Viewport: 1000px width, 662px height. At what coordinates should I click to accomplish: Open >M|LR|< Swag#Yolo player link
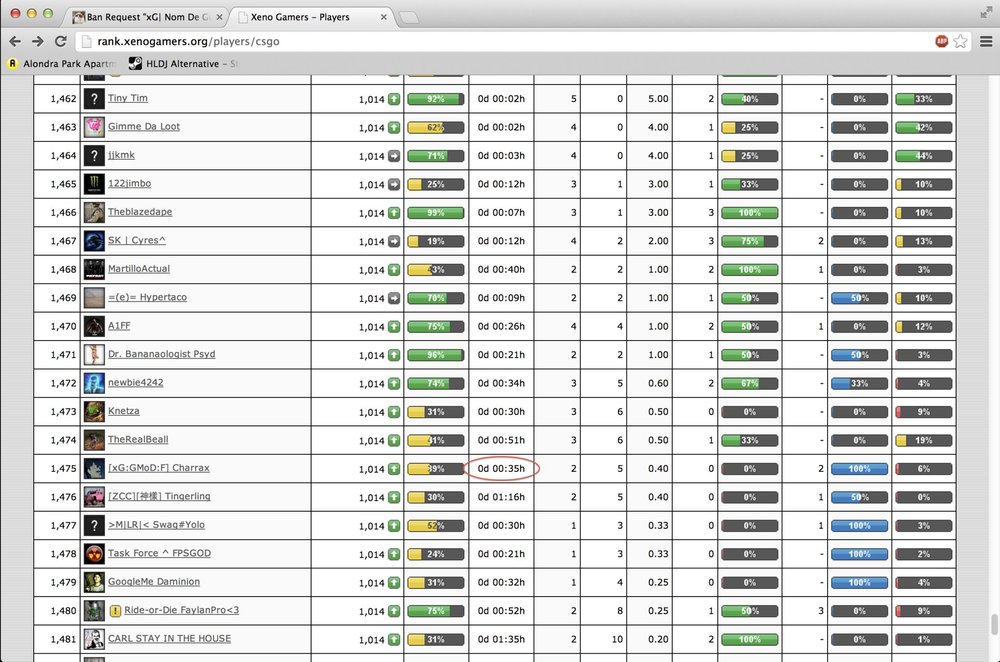156,524
